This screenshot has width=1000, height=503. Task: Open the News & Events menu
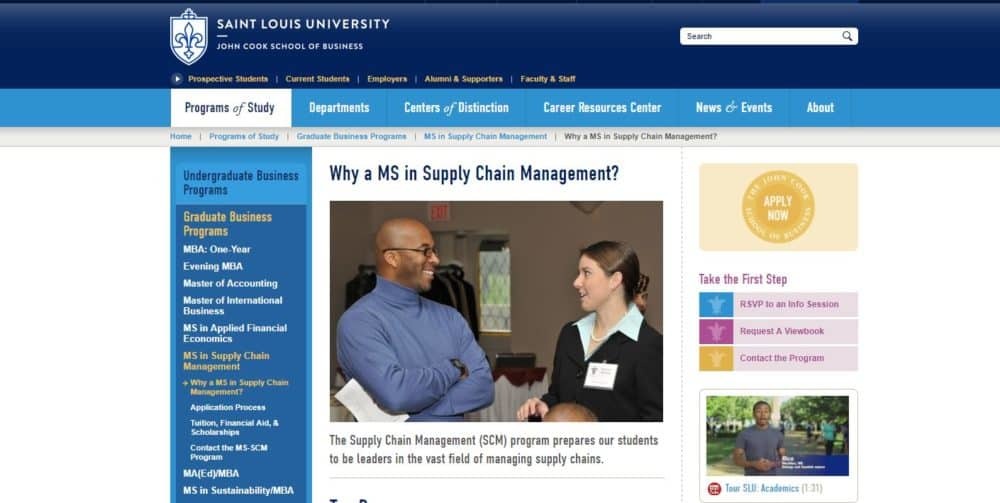tap(734, 108)
